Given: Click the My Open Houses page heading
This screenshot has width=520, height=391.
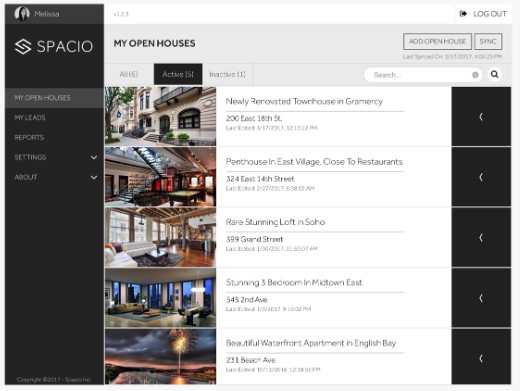Looking at the screenshot, I should [x=154, y=43].
